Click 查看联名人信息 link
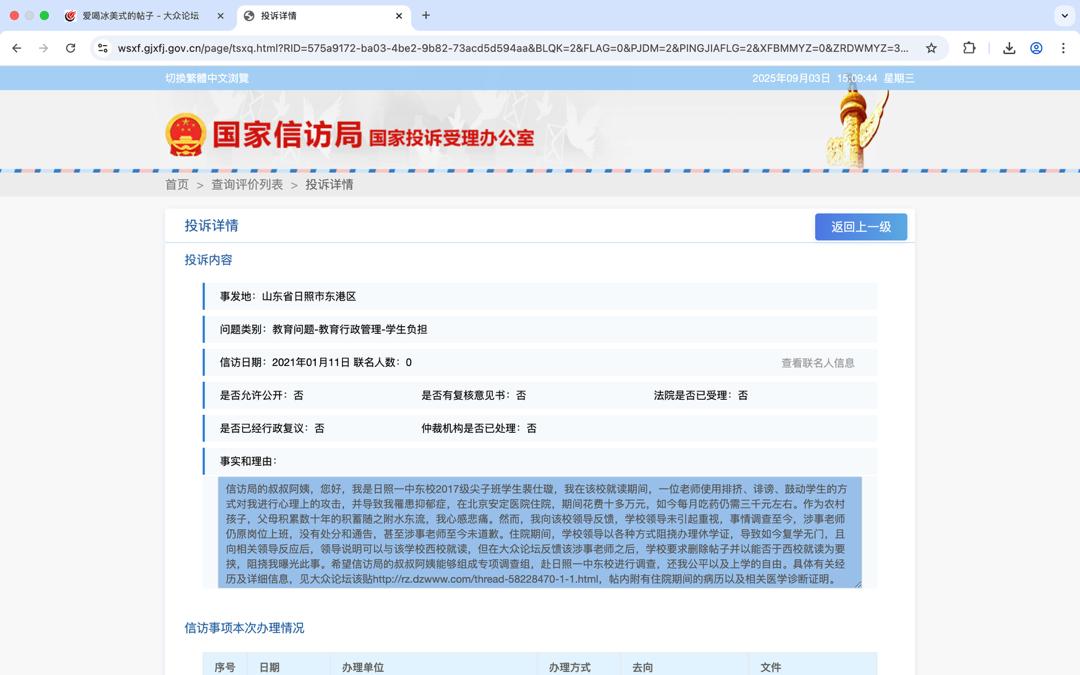The image size is (1080, 675). click(x=817, y=363)
